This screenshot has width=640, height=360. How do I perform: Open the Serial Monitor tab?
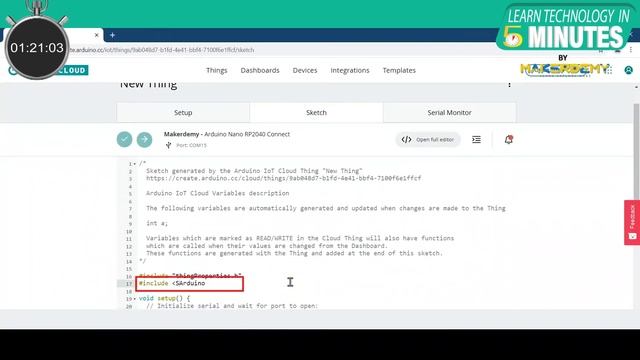(449, 113)
